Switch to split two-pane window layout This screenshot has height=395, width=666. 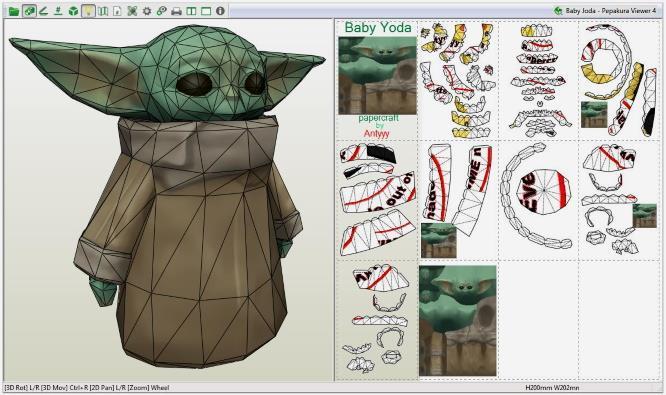(191, 11)
